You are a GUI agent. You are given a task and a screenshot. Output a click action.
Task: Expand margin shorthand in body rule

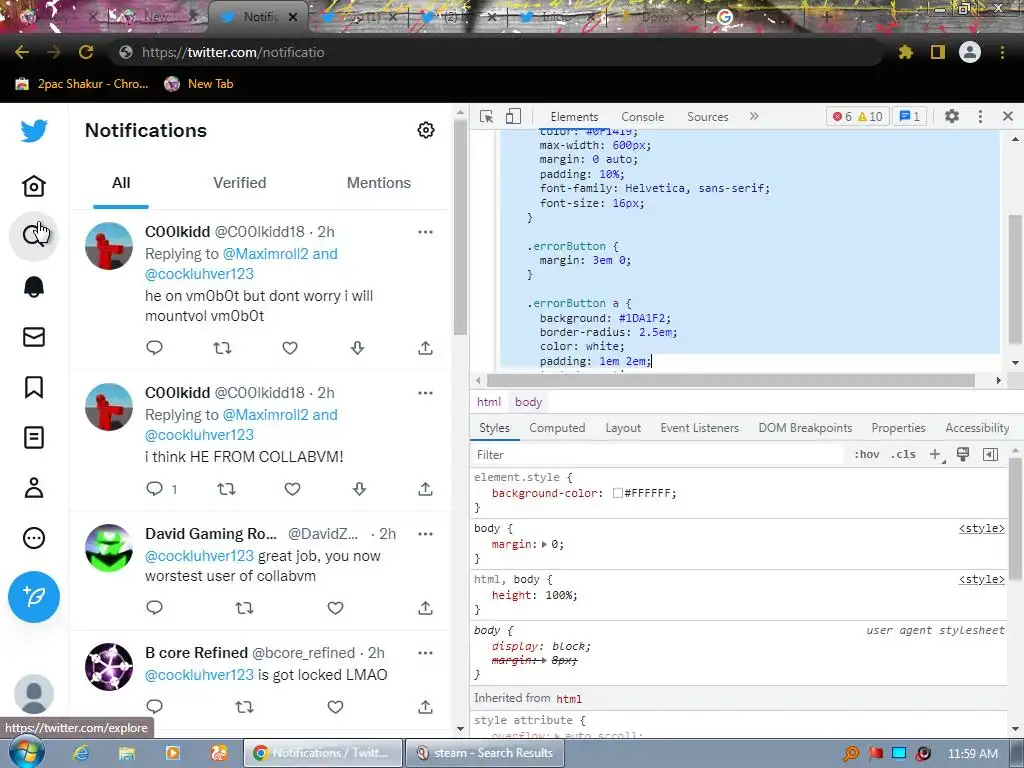pos(544,544)
